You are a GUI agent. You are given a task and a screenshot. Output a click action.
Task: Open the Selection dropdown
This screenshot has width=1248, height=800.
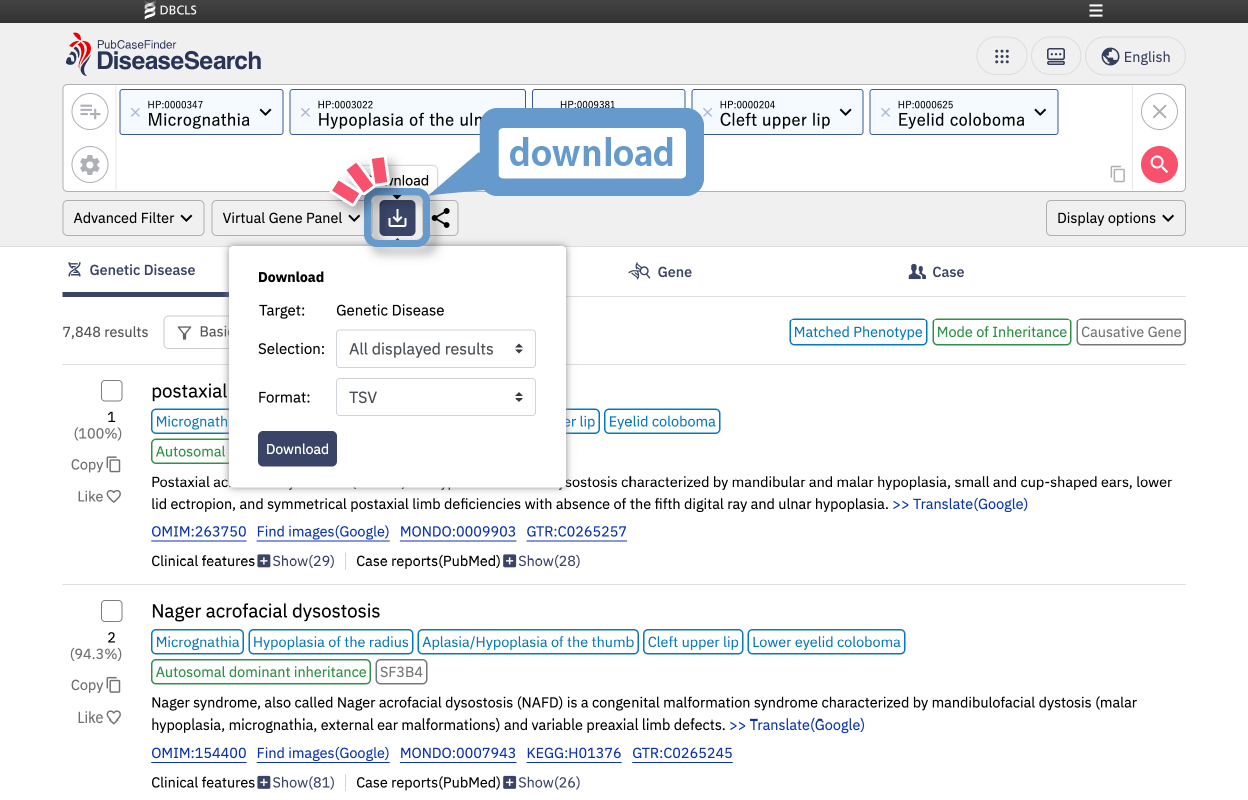[x=436, y=349]
